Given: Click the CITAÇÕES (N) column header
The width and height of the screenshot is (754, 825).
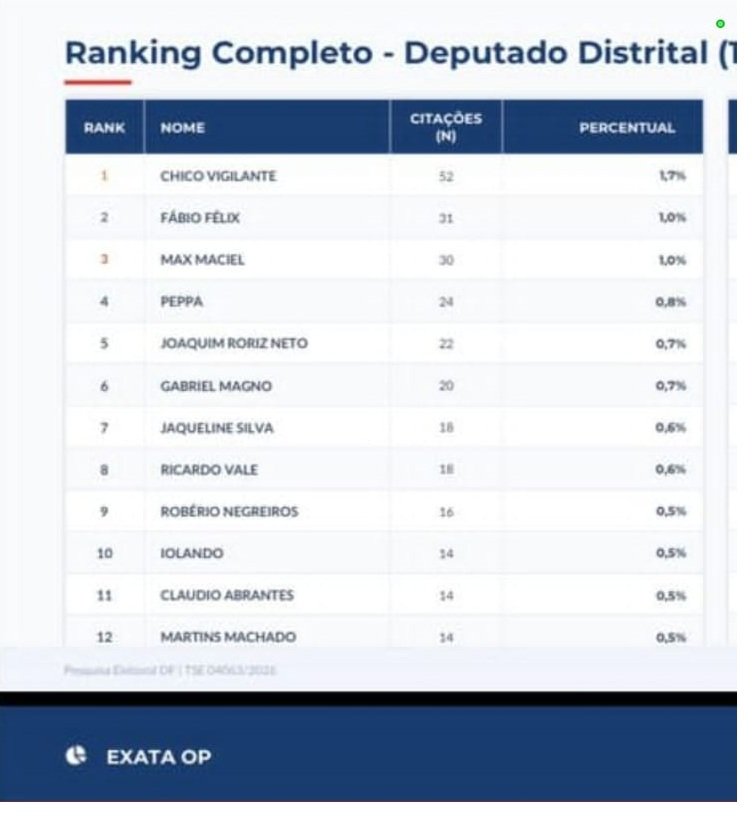Looking at the screenshot, I should [x=446, y=127].
